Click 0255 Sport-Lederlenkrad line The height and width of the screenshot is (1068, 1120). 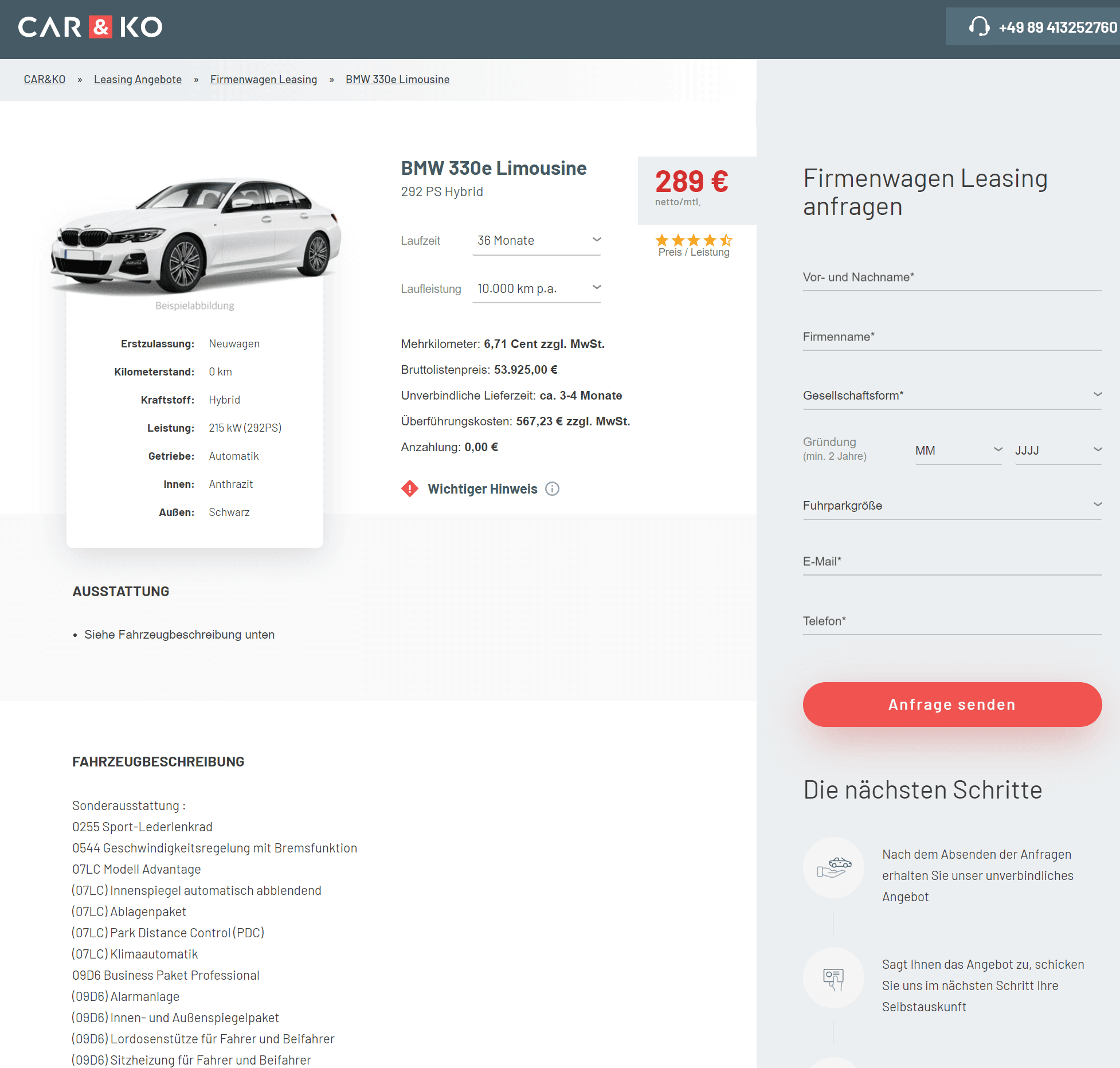click(x=142, y=827)
